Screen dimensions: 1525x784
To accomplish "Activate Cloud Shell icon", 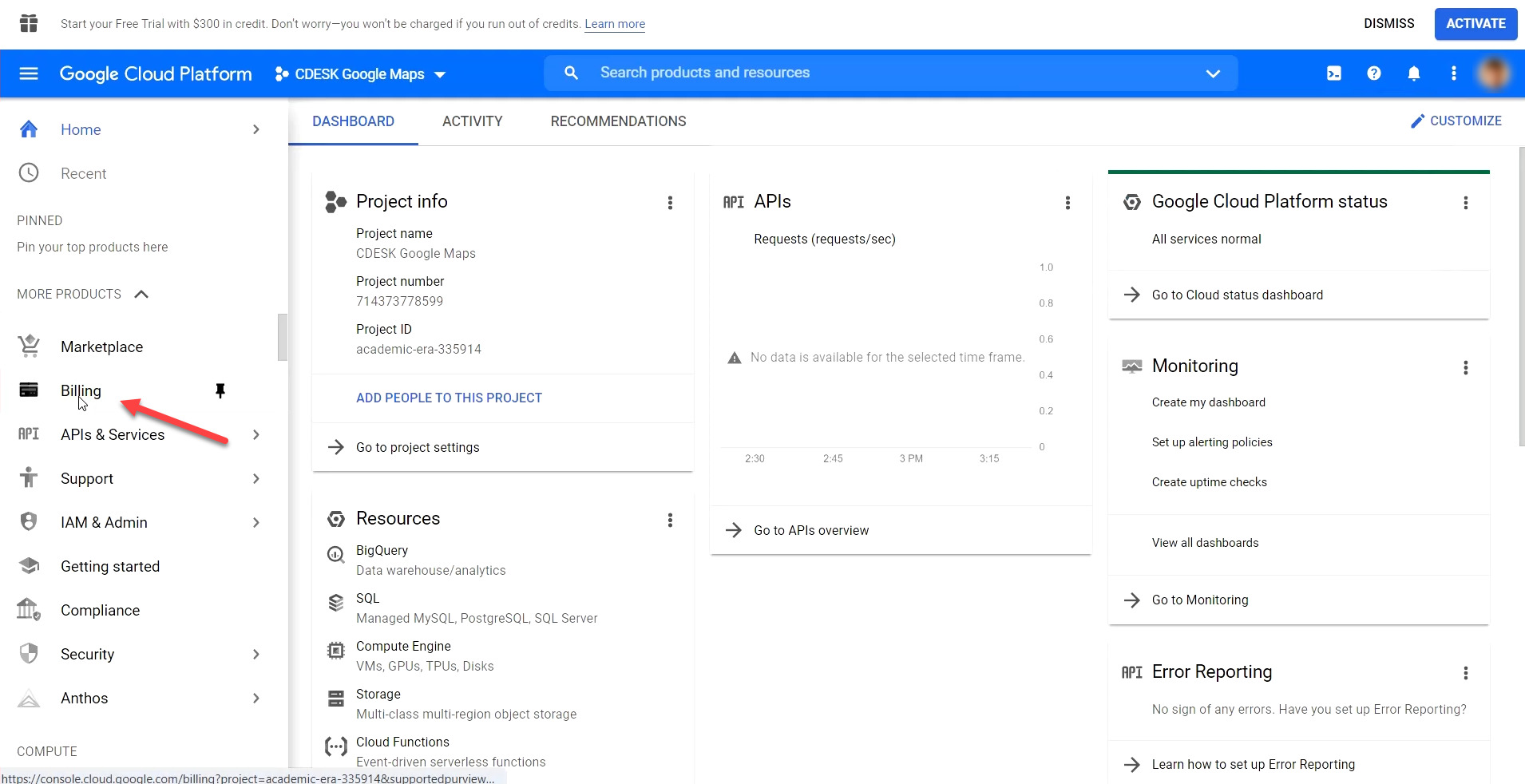I will pos(1334,73).
